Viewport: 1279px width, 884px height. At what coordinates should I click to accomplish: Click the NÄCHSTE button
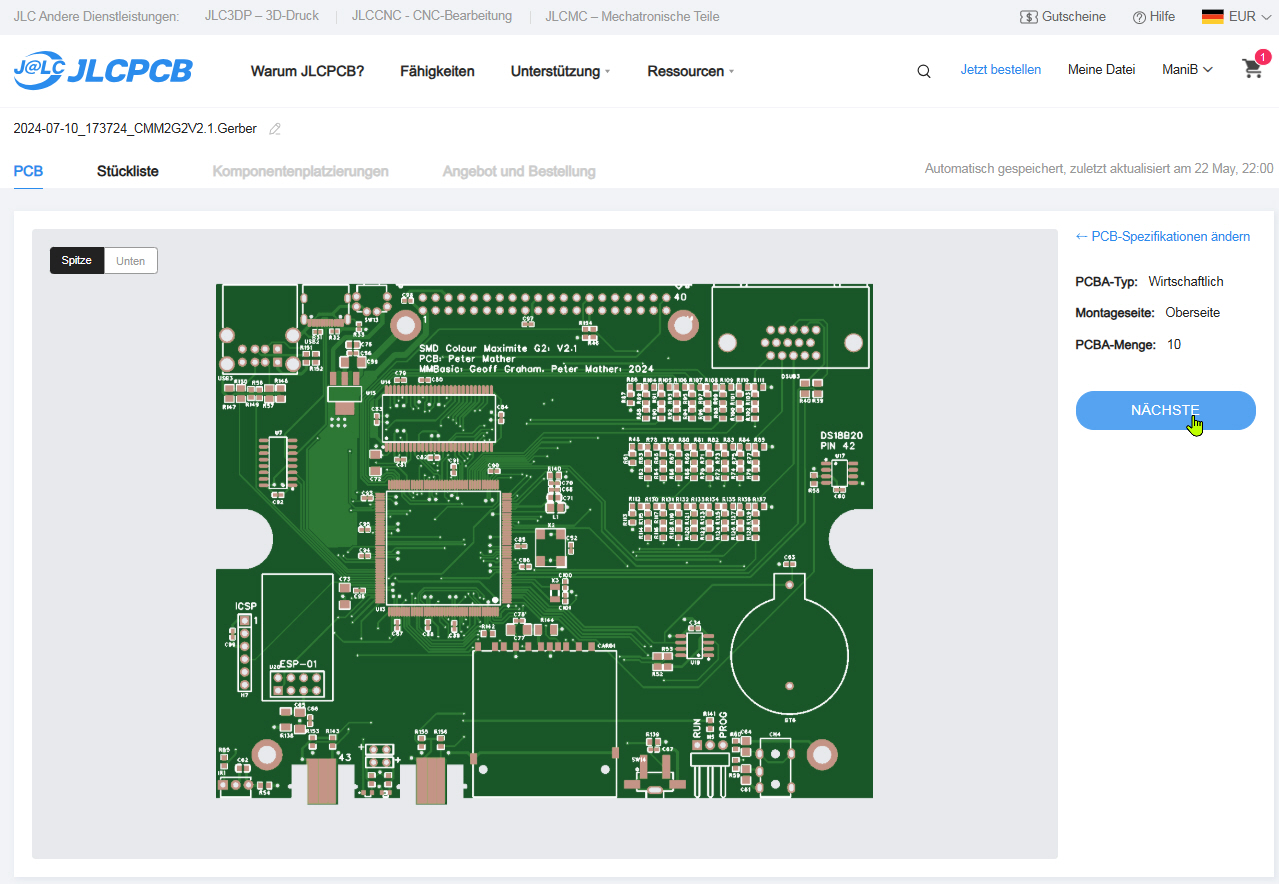point(1165,410)
